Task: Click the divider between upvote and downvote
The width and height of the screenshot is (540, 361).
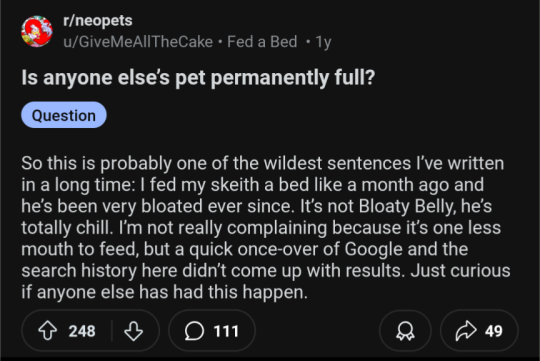Action: (112, 331)
